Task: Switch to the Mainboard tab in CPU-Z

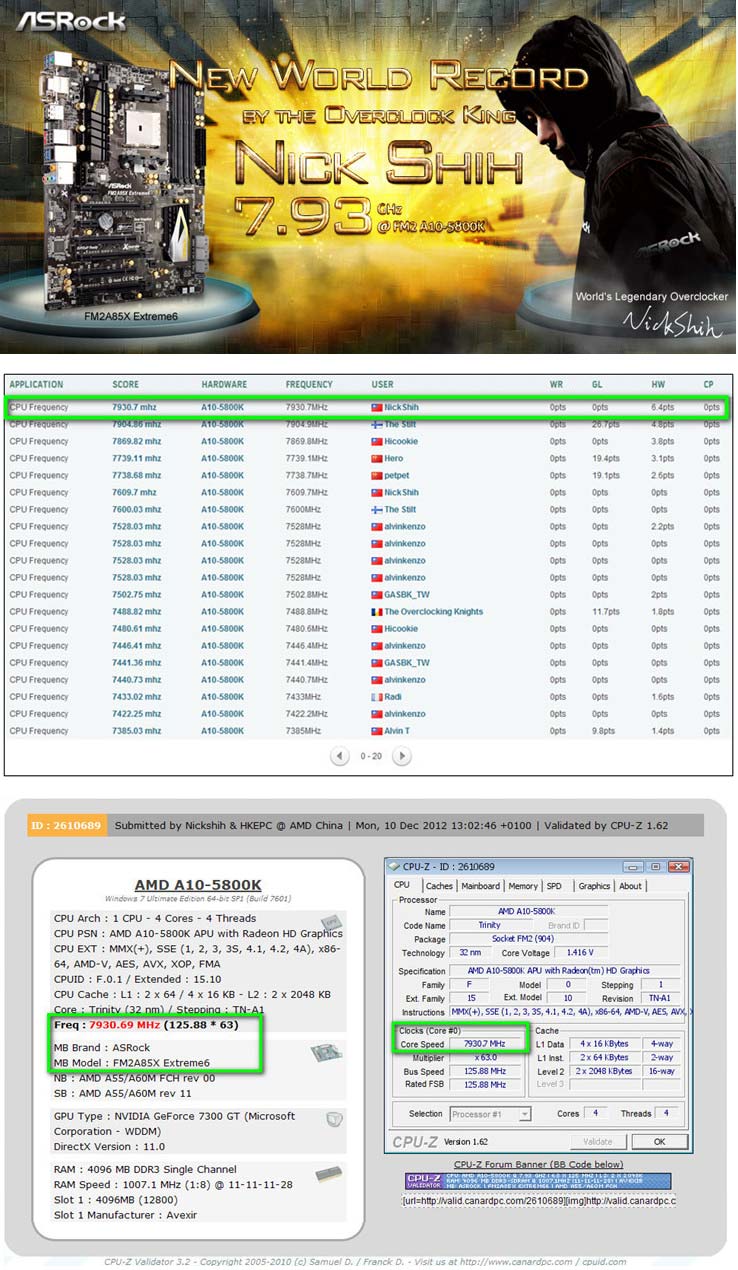Action: pyautogui.click(x=481, y=885)
